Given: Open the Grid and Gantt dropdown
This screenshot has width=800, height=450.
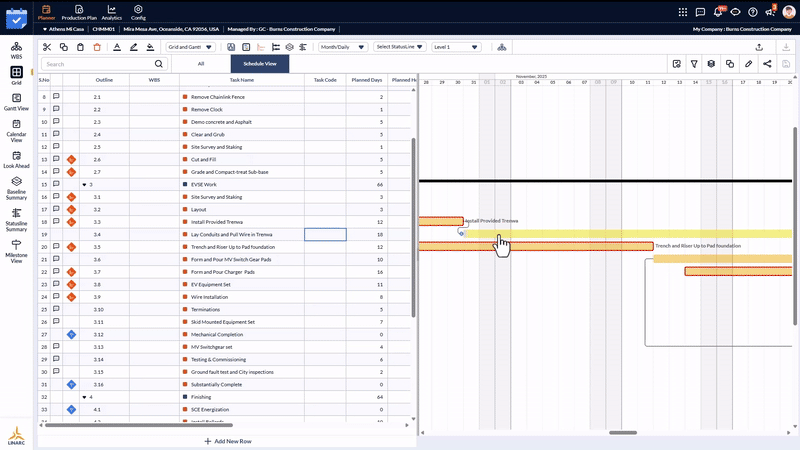Looking at the screenshot, I should click(190, 47).
